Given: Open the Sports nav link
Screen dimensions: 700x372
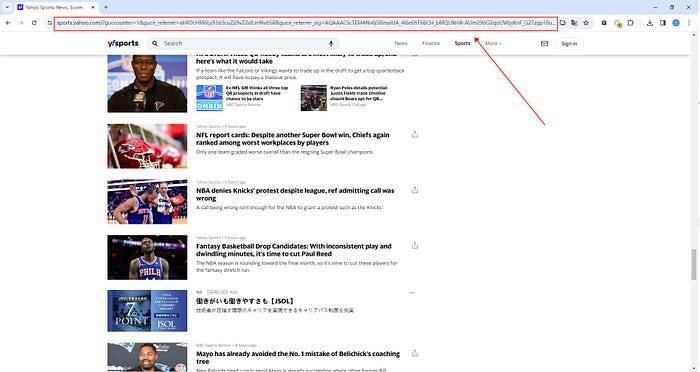Looking at the screenshot, I should (462, 43).
